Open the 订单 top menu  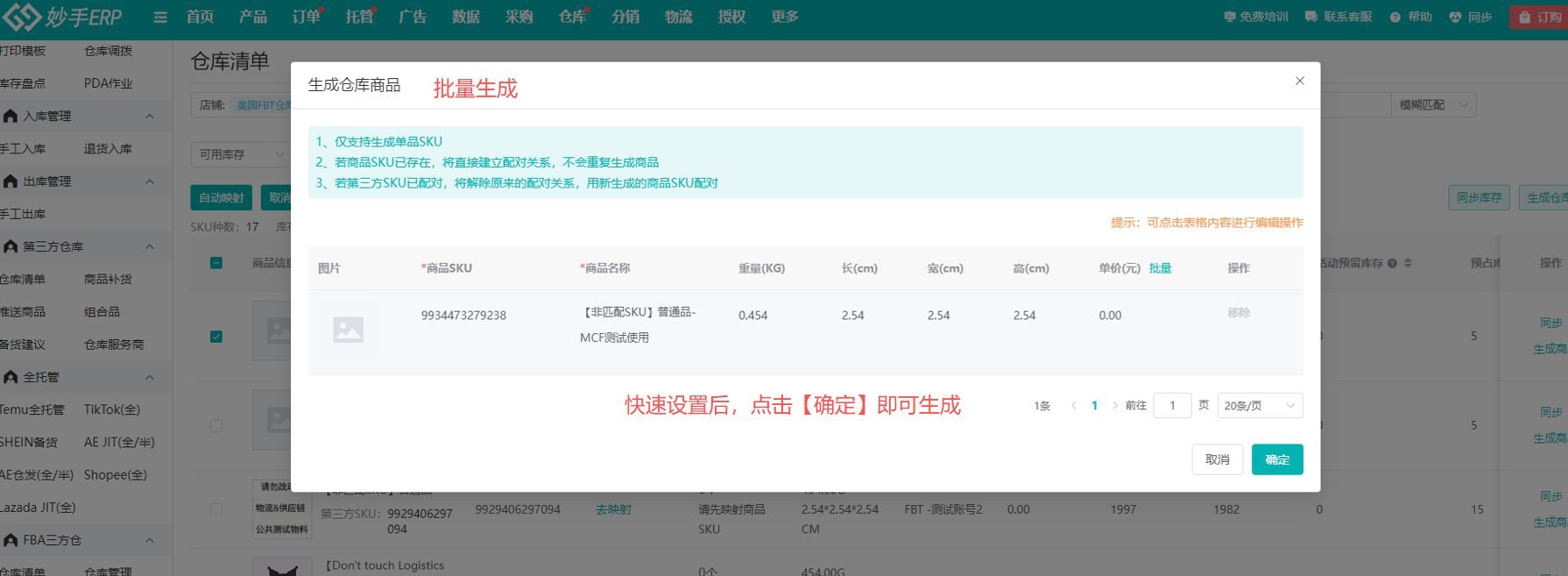pyautogui.click(x=306, y=17)
